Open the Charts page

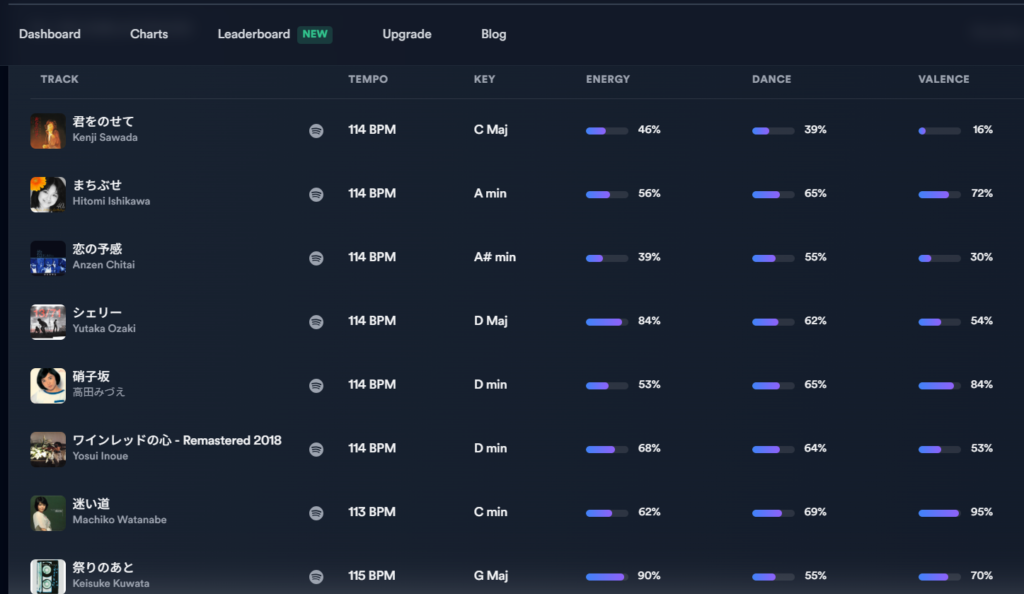click(149, 34)
